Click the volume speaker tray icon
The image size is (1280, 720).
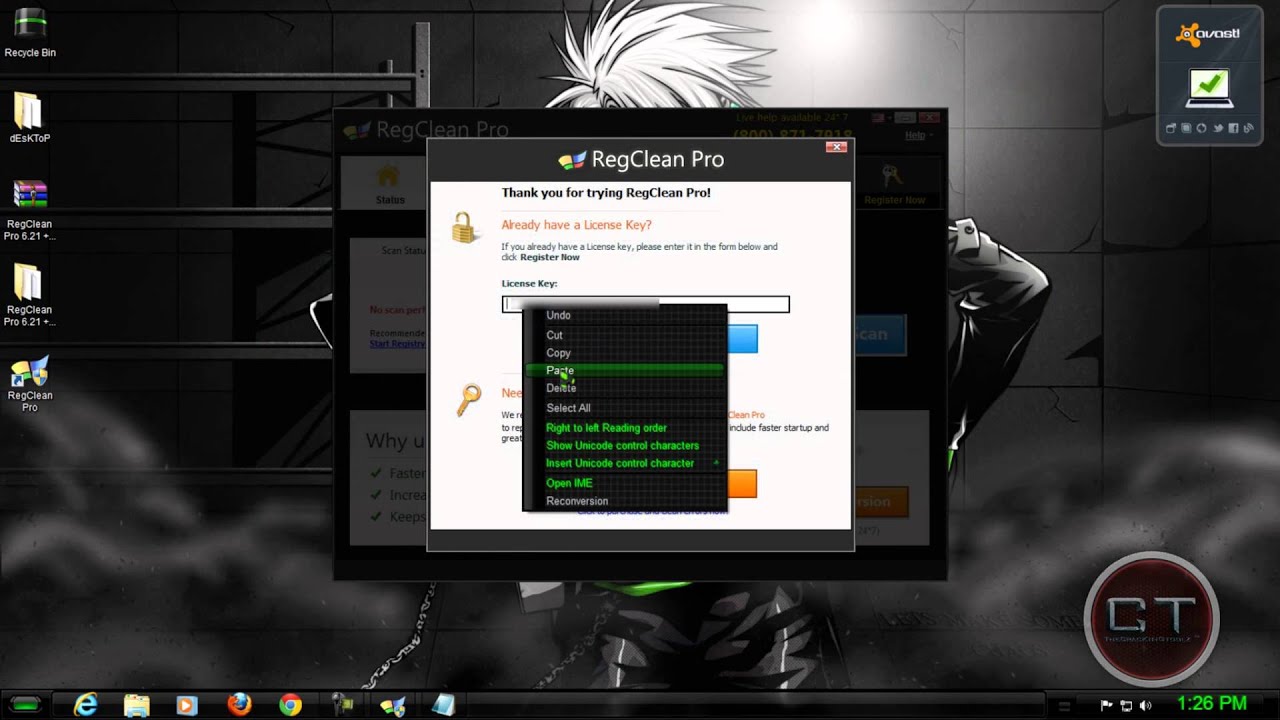(1146, 705)
